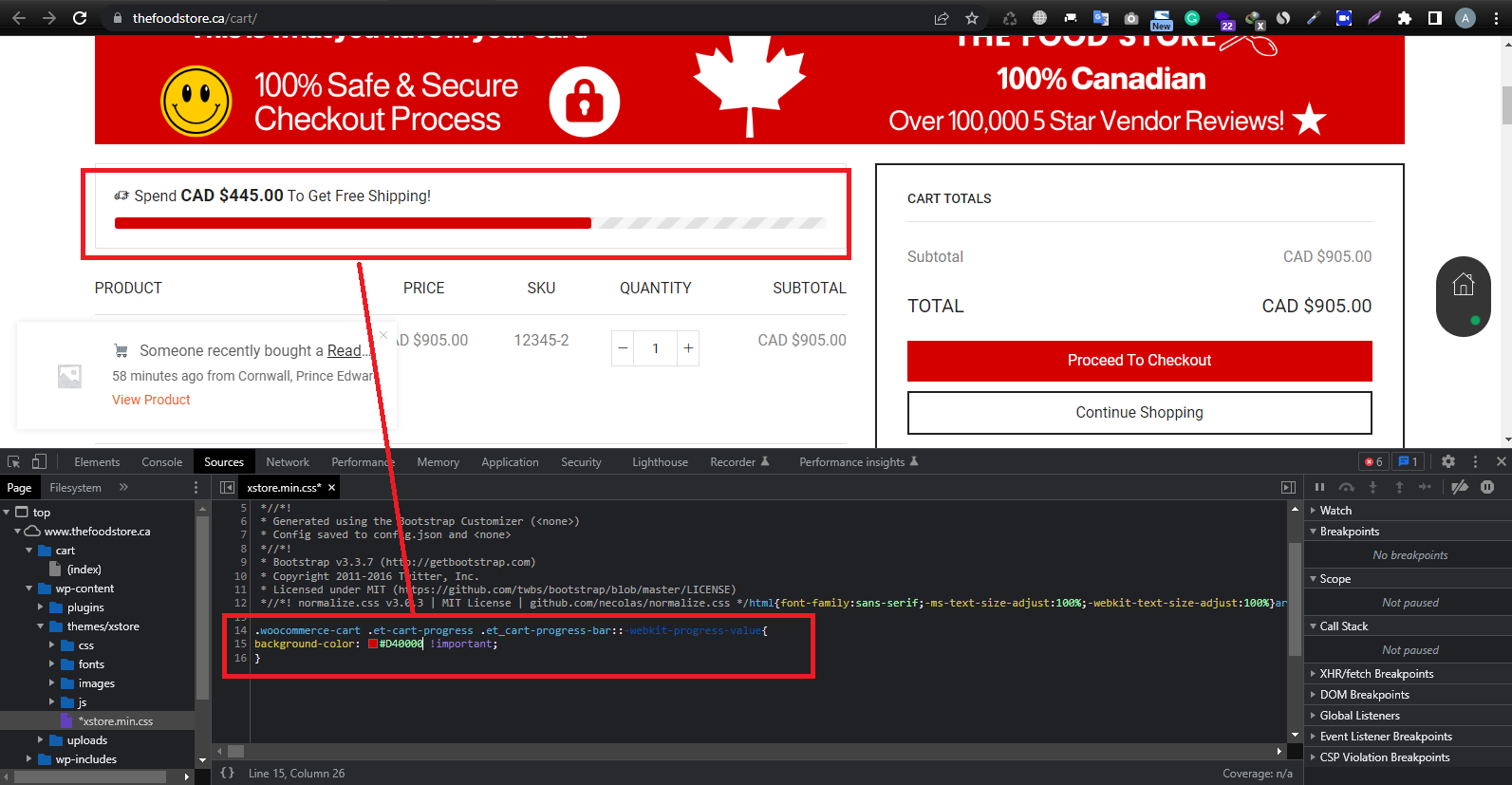1512x785 pixels.
Task: Click the floating home icon button
Action: [x=1464, y=284]
